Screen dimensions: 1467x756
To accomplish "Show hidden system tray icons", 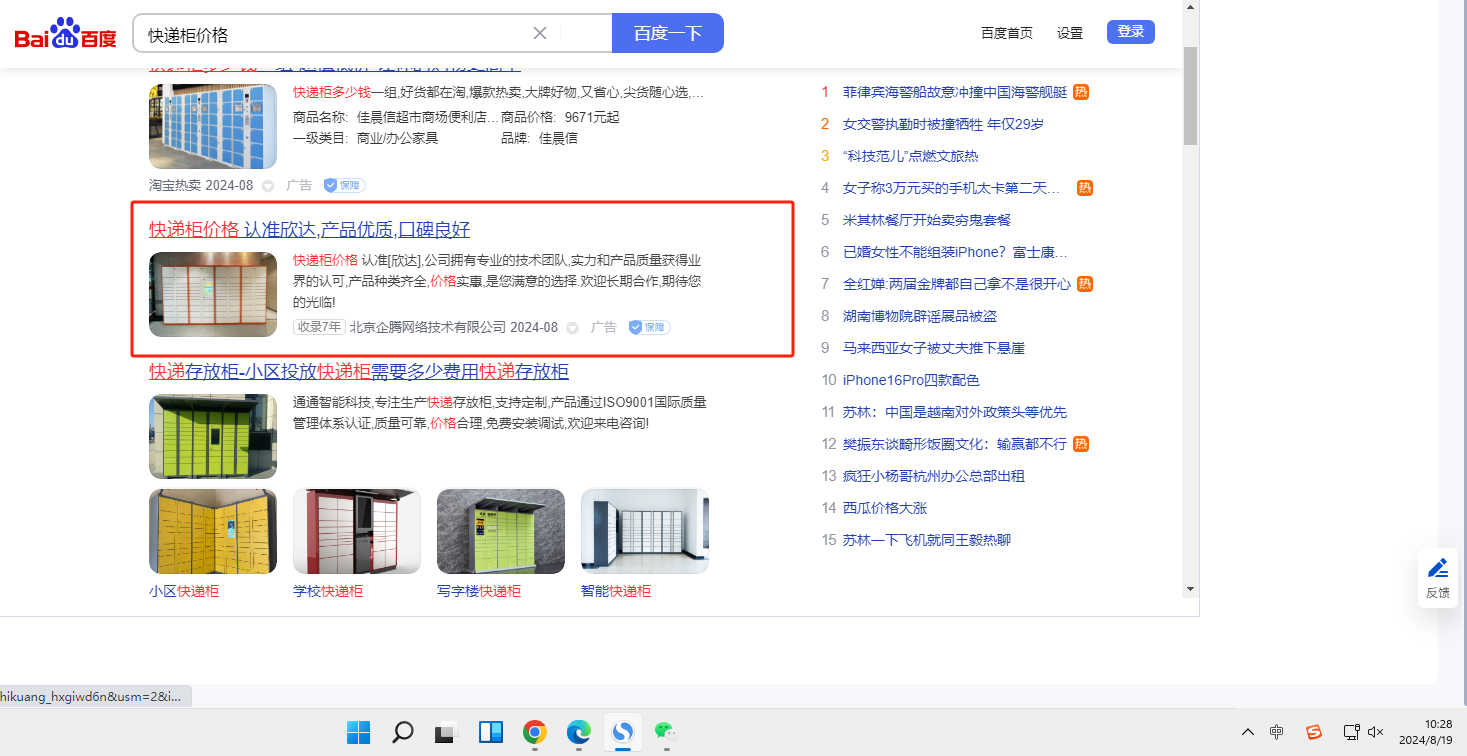I will point(1248,732).
